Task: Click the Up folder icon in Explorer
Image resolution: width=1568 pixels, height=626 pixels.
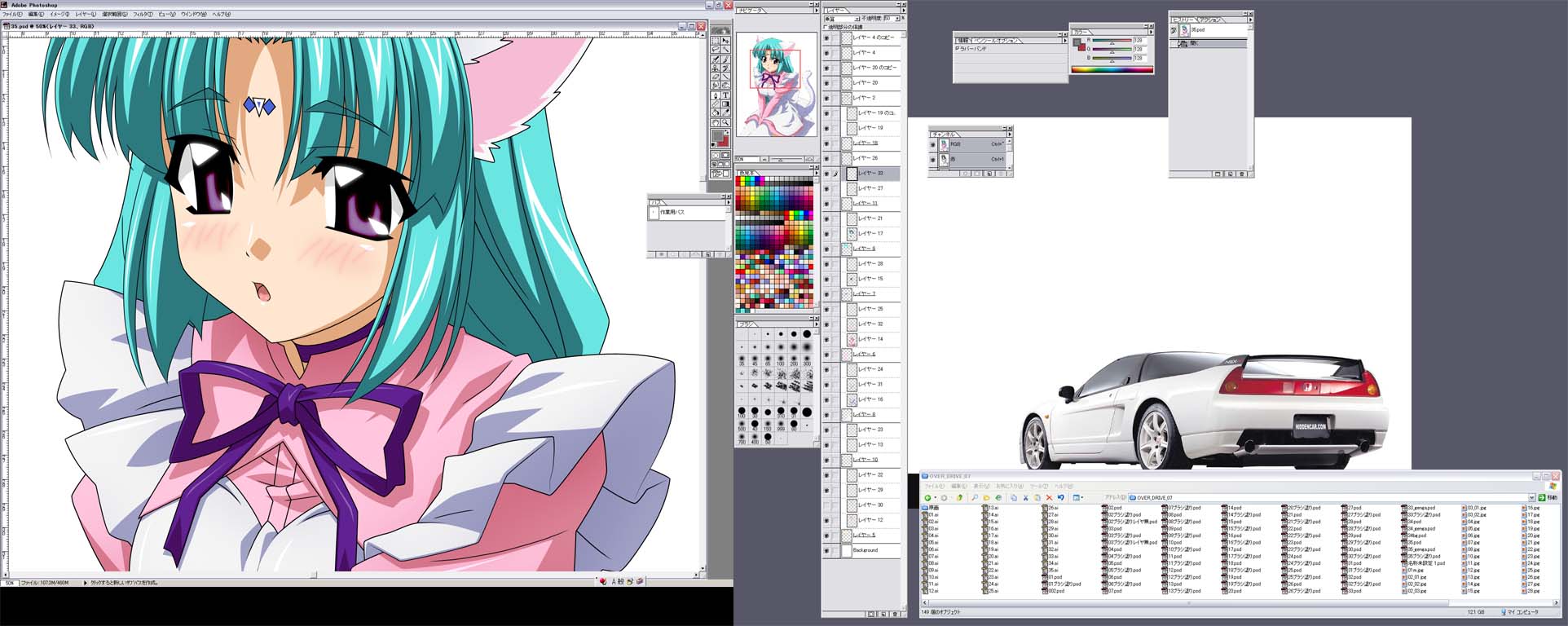Action: [959, 497]
